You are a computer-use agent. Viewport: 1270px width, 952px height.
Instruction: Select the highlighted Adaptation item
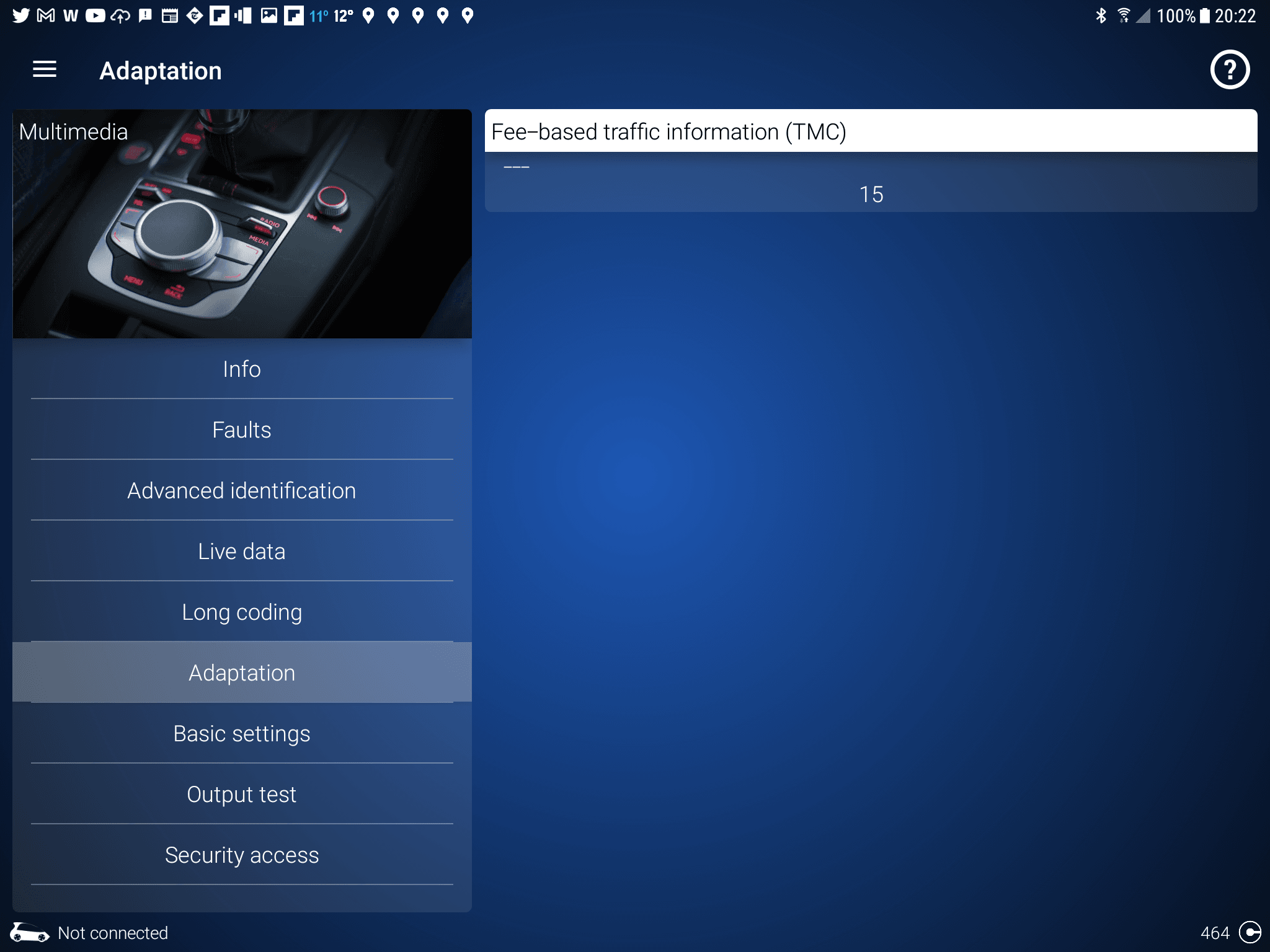pyautogui.click(x=242, y=673)
